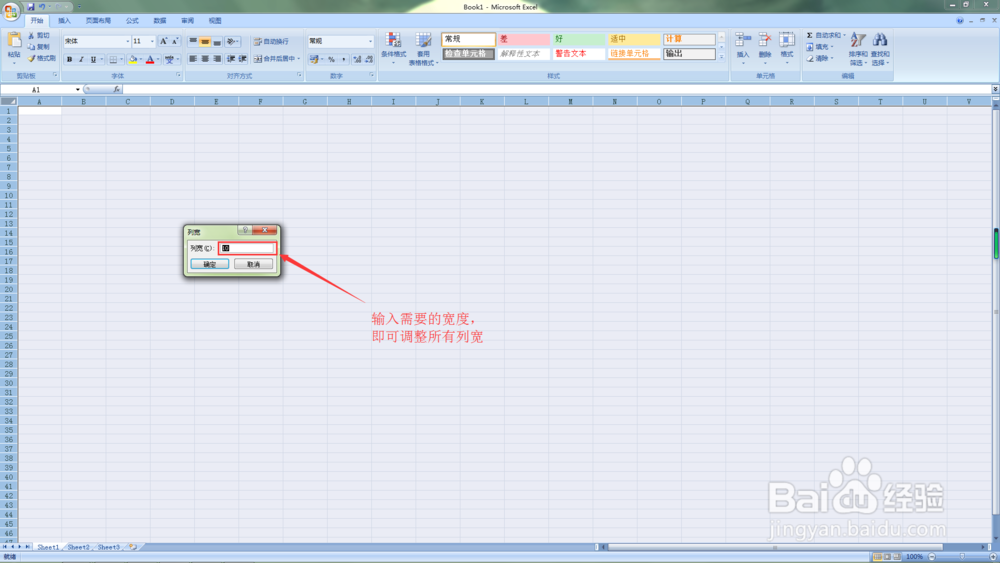Click the Name Box showing A1
Viewport: 1000px width, 563px height.
(x=41, y=89)
